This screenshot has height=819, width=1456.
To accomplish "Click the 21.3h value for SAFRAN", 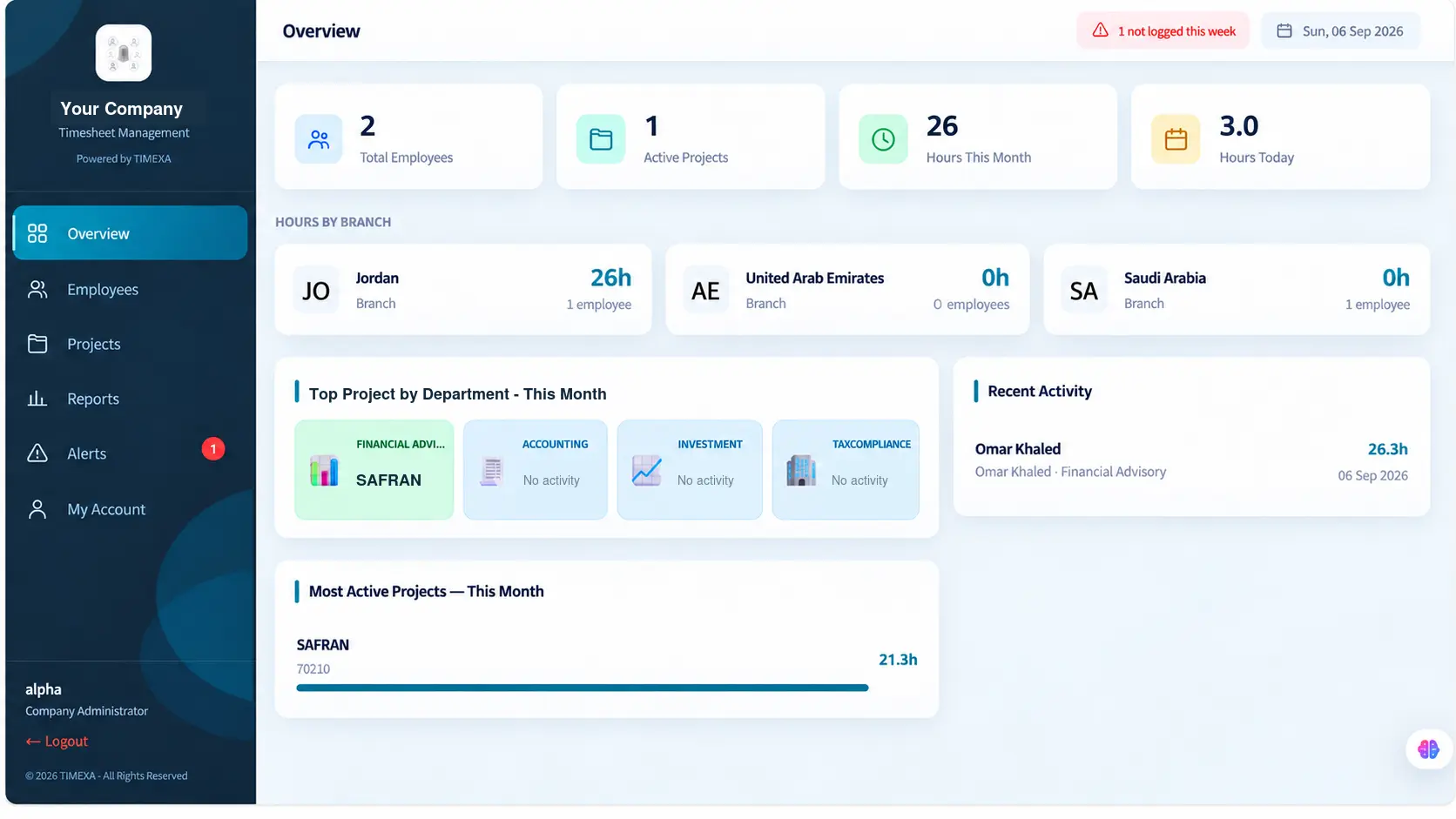I will pyautogui.click(x=898, y=660).
